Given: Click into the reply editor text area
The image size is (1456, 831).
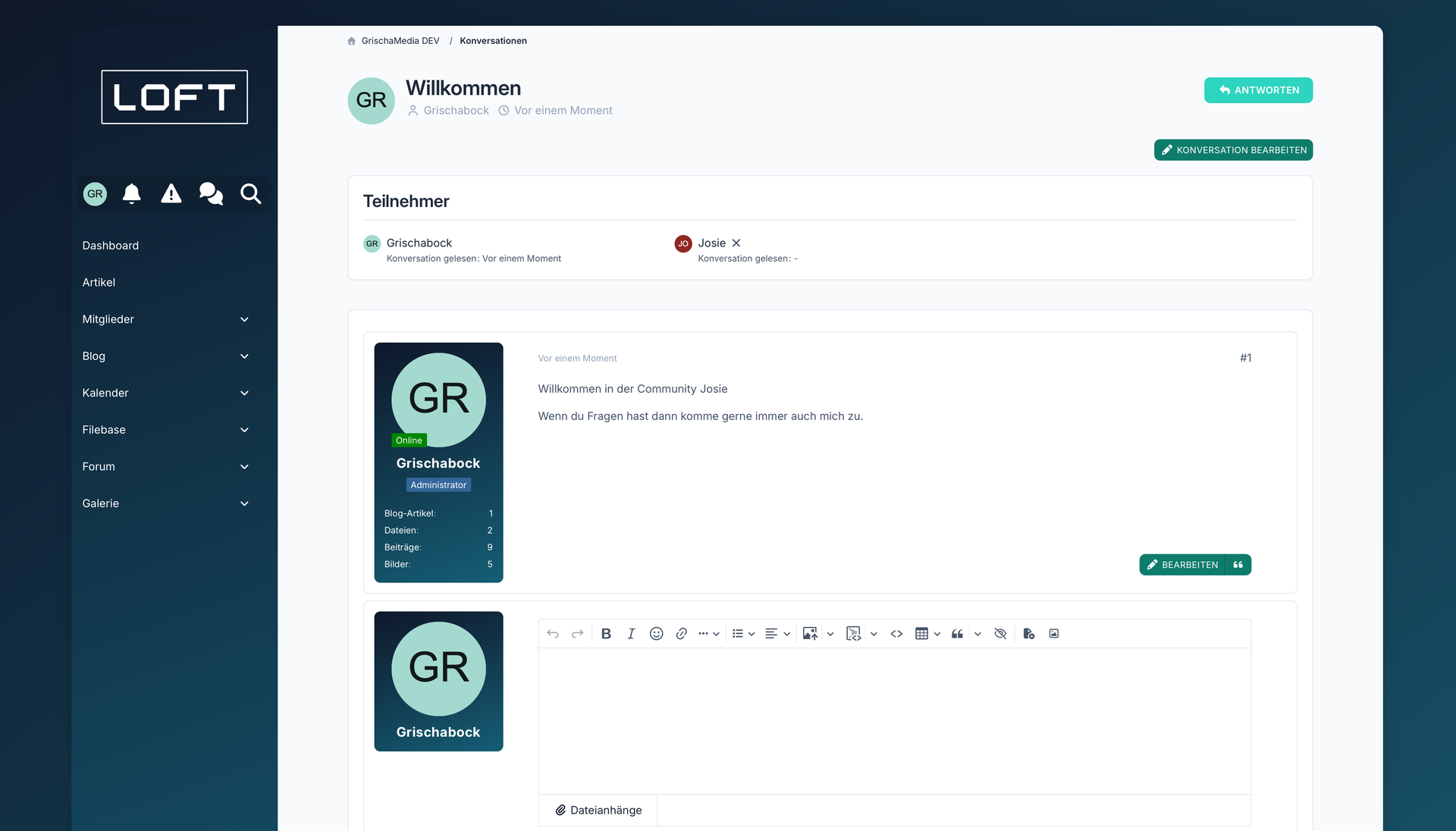Looking at the screenshot, I should click(894, 720).
